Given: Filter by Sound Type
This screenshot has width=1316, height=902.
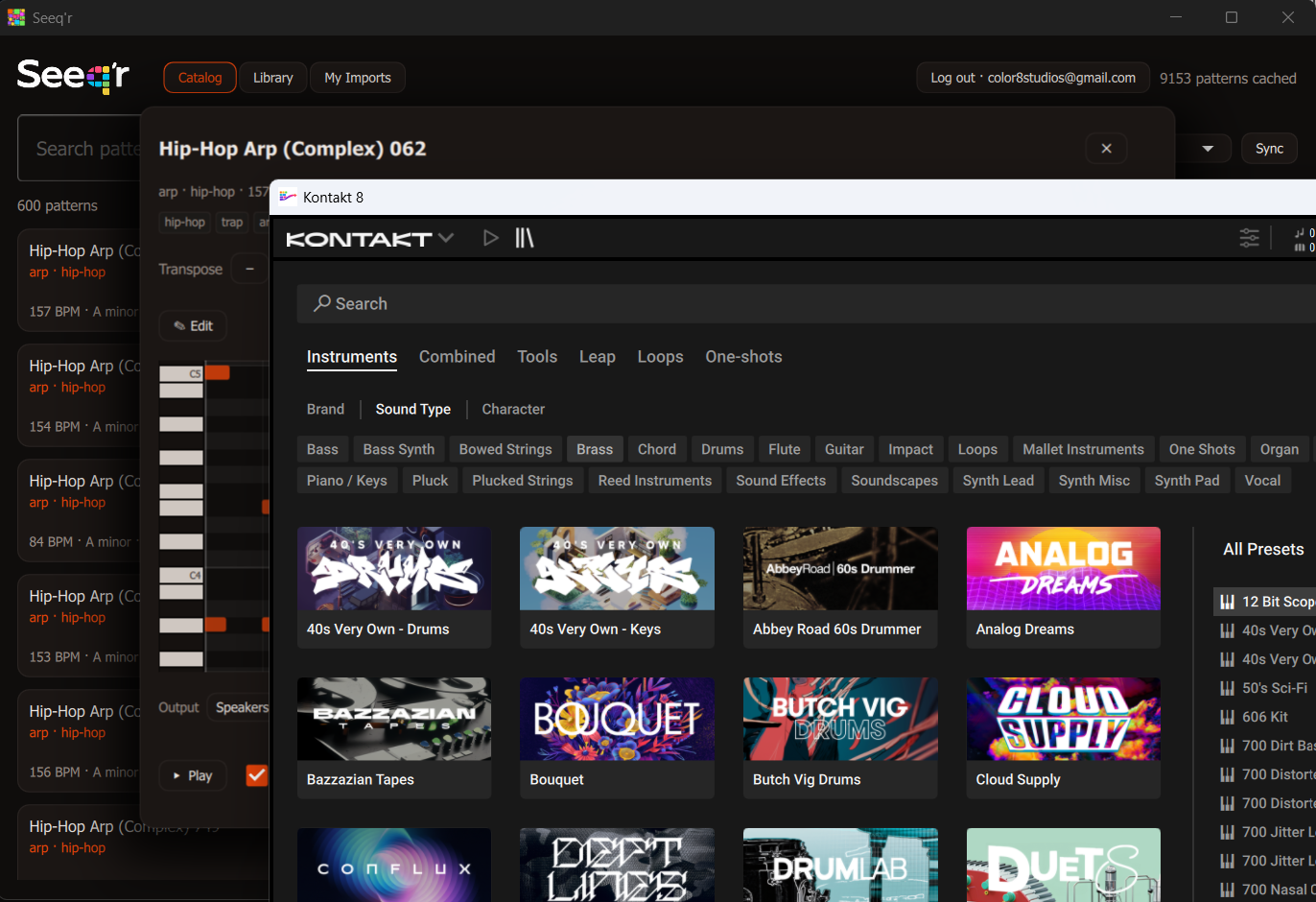Looking at the screenshot, I should tap(413, 409).
